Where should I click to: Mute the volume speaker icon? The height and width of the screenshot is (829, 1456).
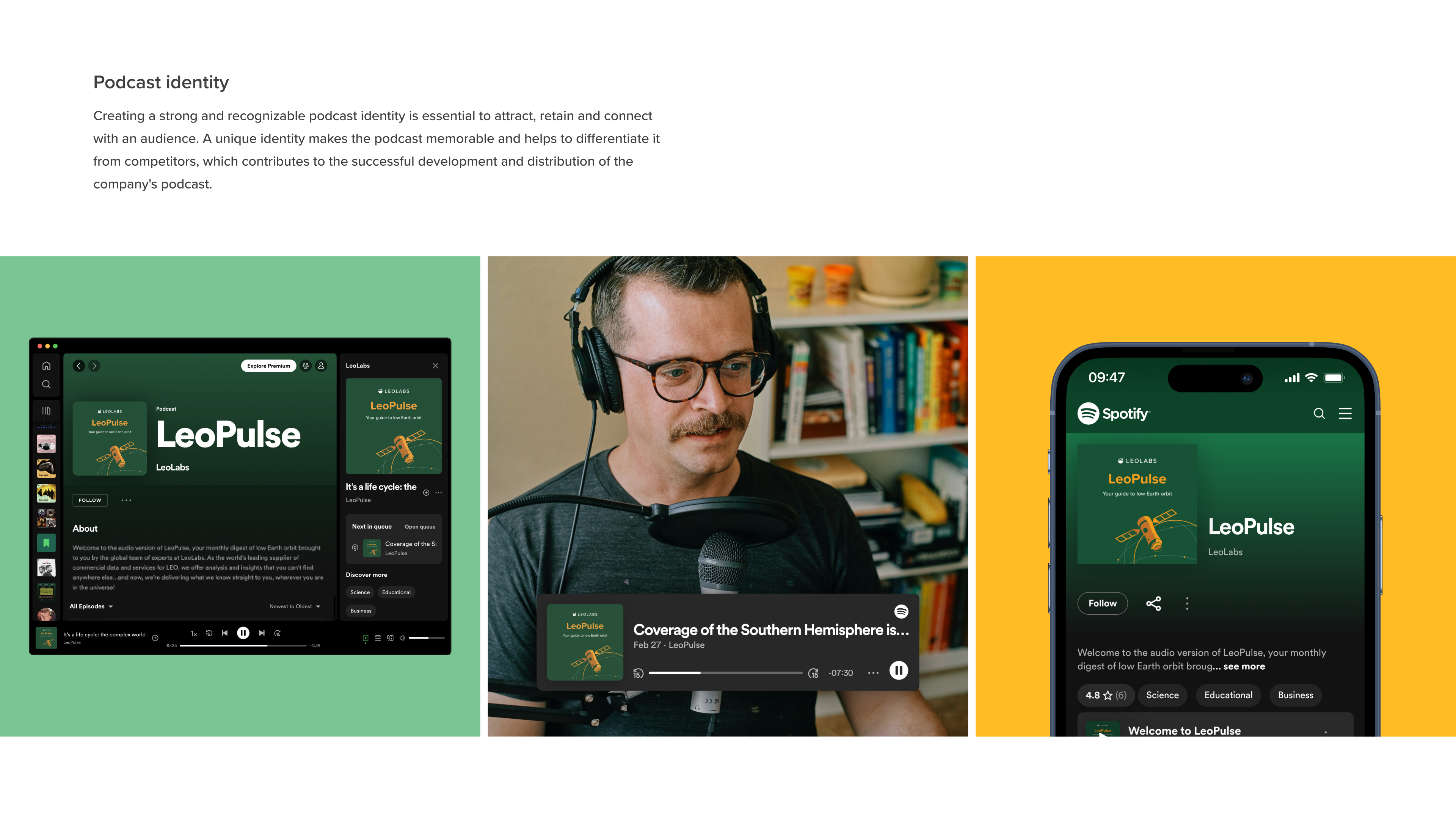(x=402, y=638)
